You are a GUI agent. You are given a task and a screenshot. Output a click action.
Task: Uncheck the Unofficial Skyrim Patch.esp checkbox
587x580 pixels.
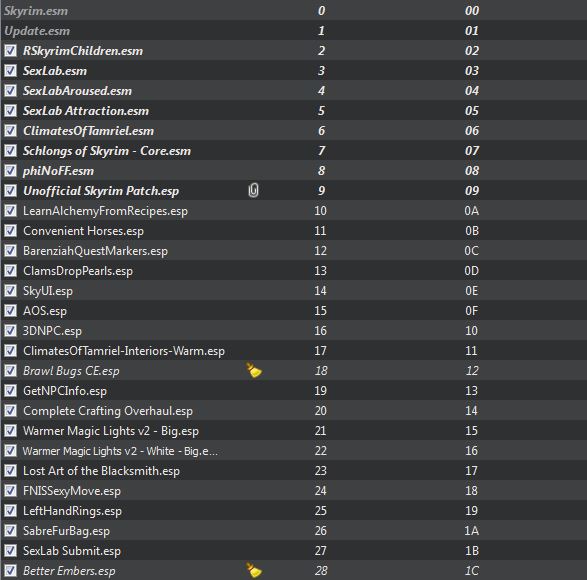(10, 191)
